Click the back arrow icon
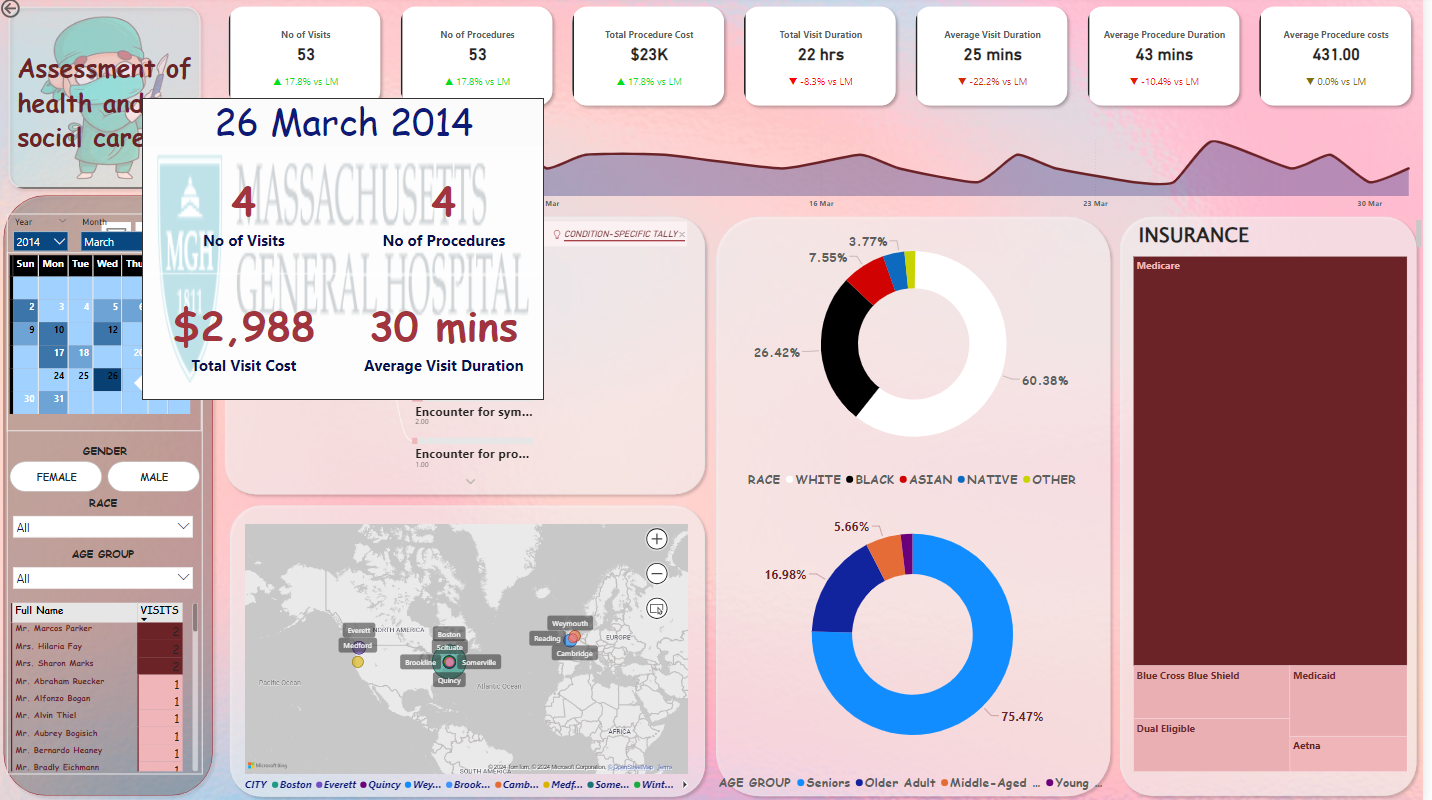 [x=11, y=8]
